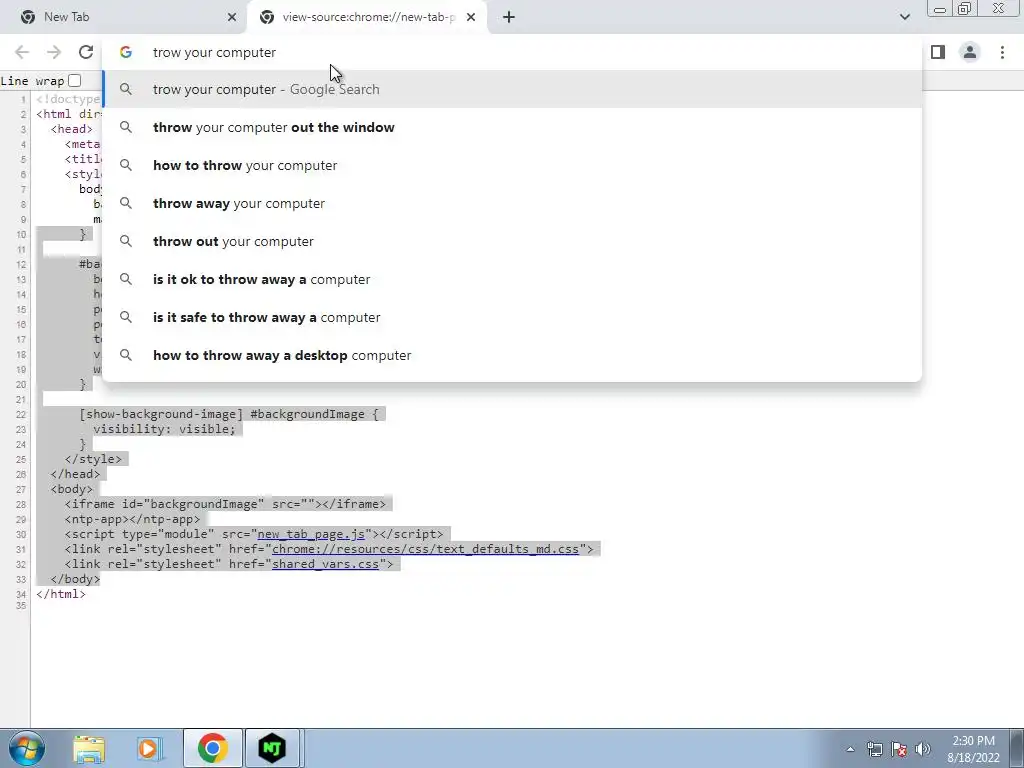Click the volume speaker tray icon
This screenshot has width=1024, height=768.
pyautogui.click(x=923, y=749)
